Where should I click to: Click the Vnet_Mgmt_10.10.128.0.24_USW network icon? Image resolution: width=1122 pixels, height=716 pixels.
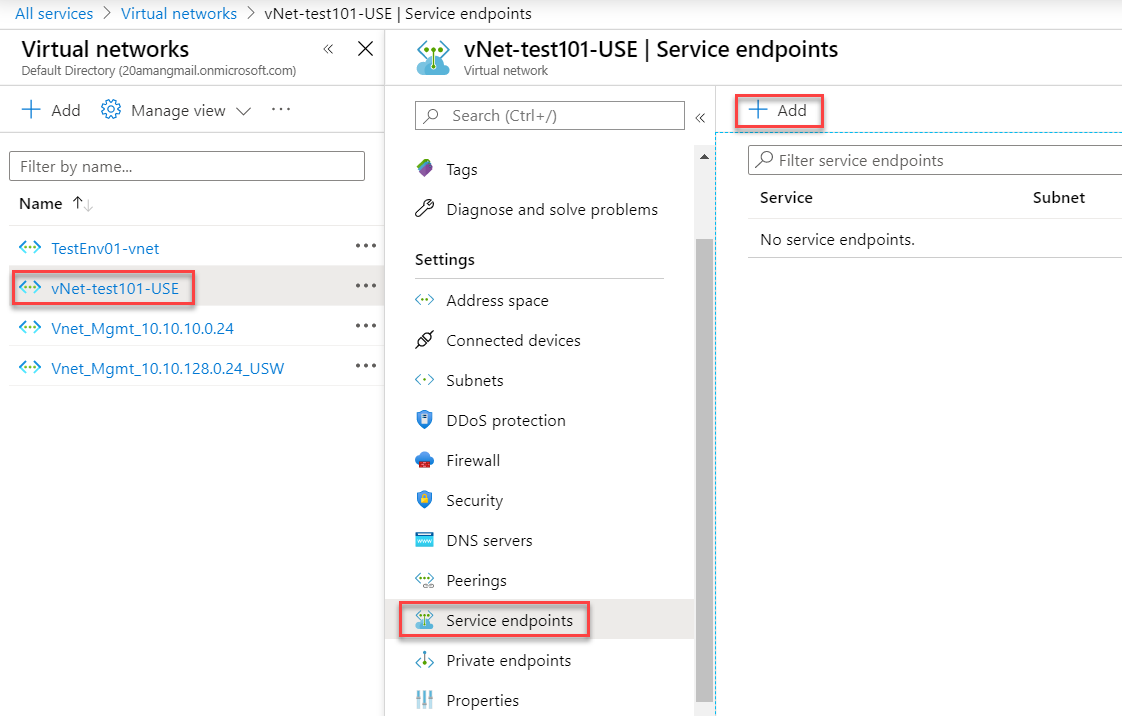pos(30,368)
